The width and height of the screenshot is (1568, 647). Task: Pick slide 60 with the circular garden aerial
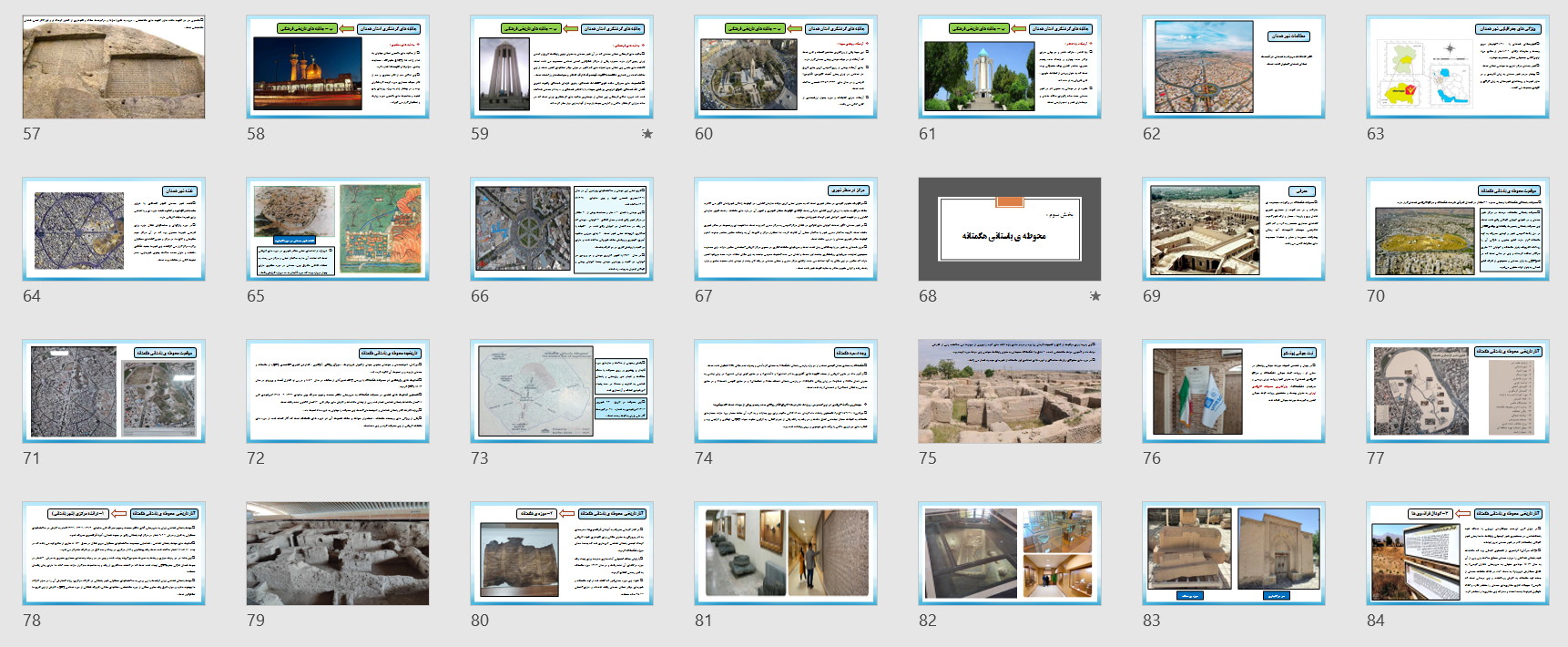pyautogui.click(x=786, y=67)
